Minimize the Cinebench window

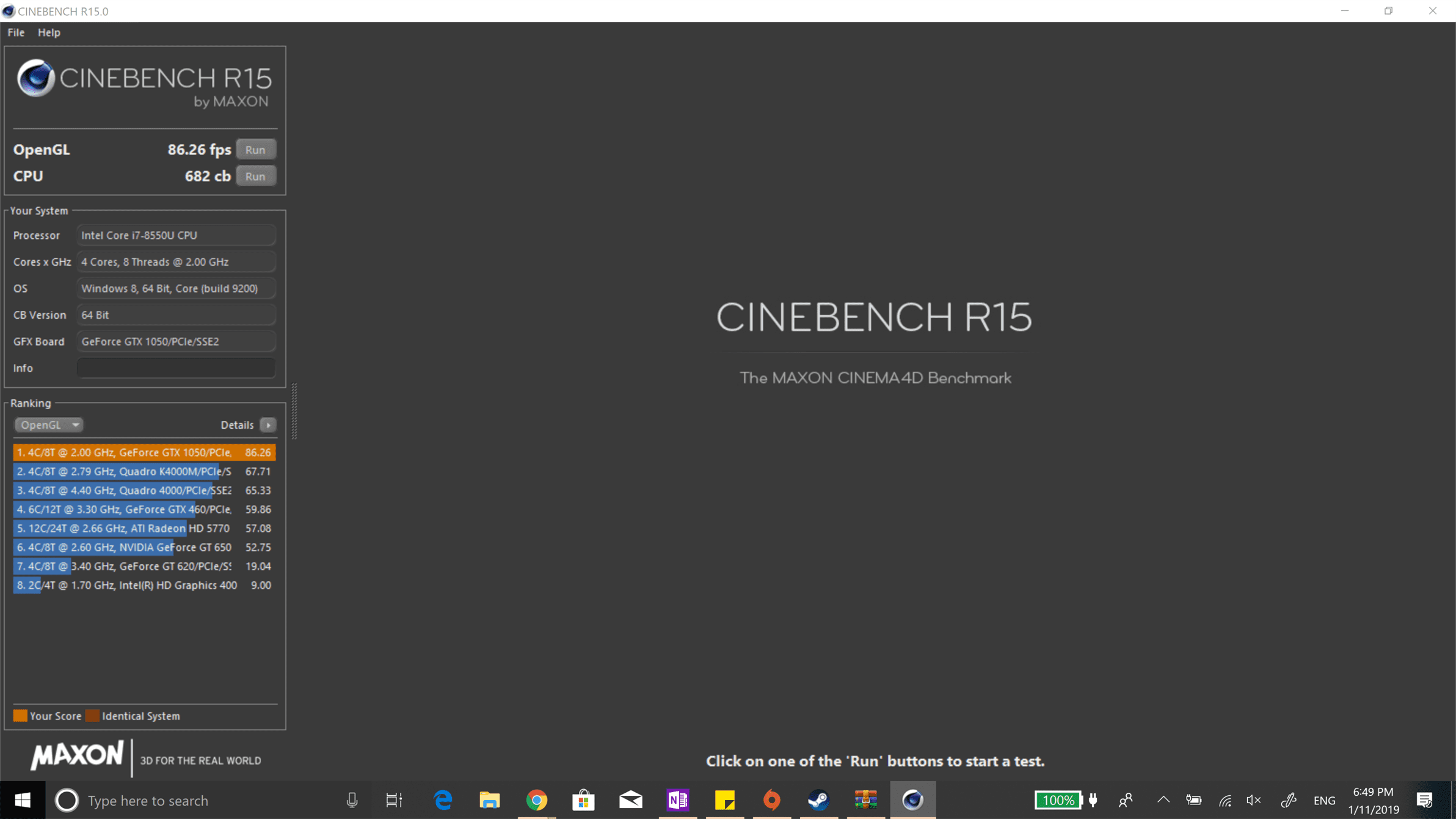click(x=1345, y=11)
